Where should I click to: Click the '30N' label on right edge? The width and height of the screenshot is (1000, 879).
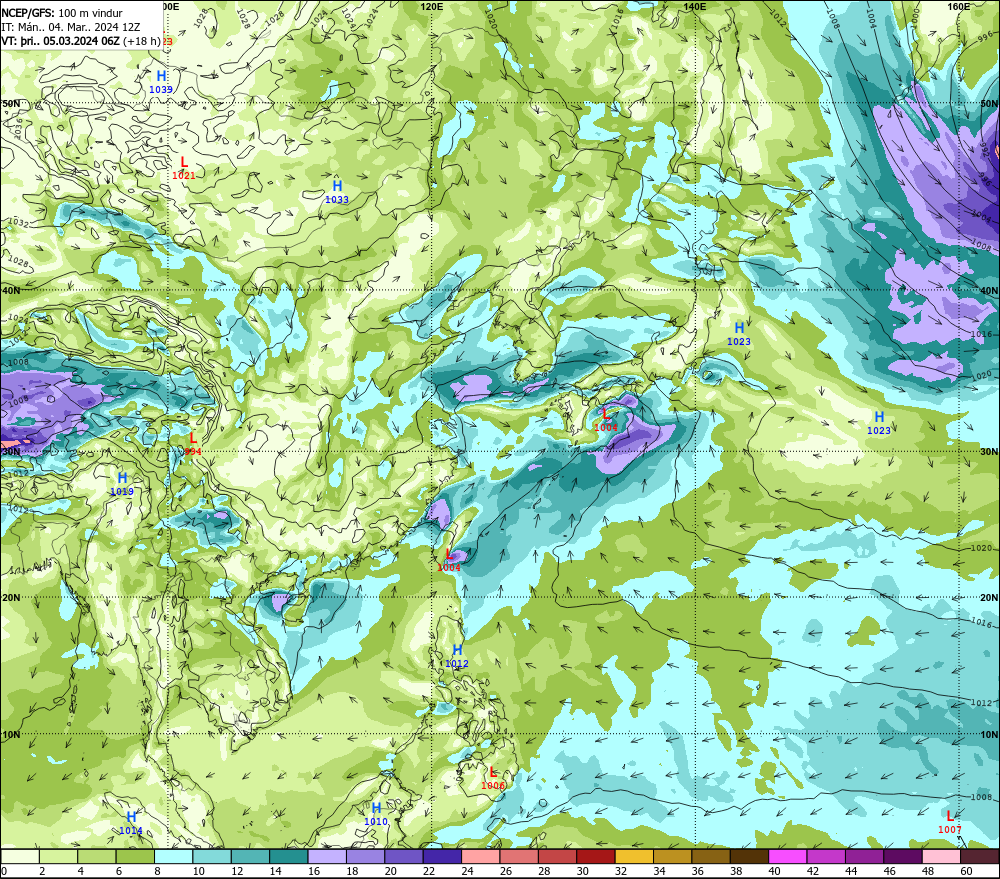pyautogui.click(x=989, y=451)
